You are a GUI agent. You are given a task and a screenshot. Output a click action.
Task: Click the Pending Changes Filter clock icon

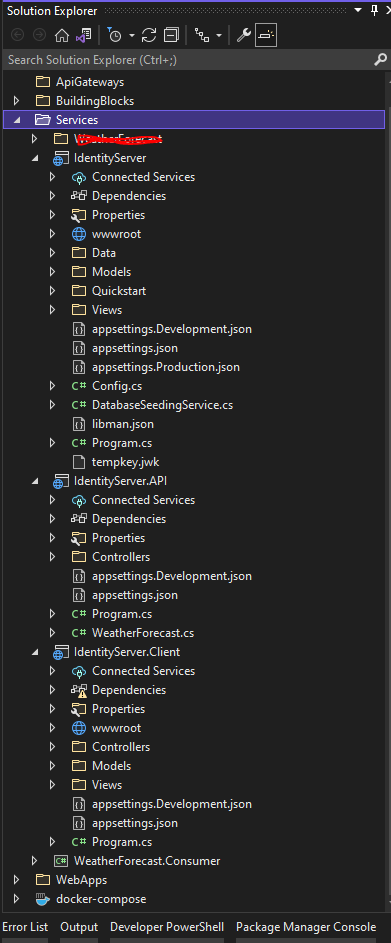tap(114, 35)
